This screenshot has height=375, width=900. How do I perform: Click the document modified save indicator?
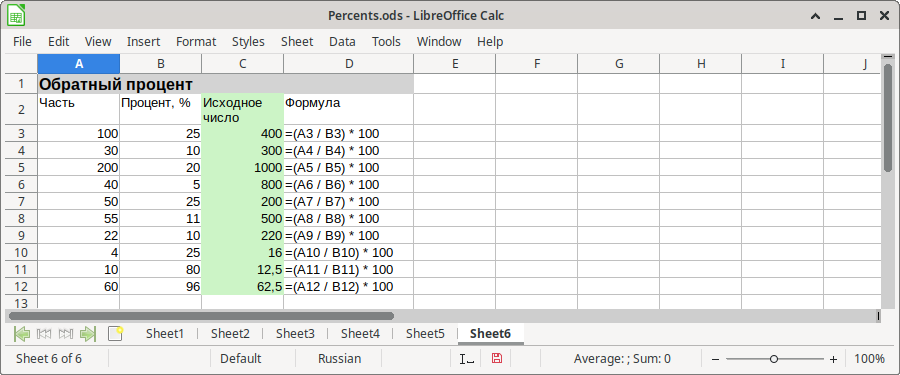coord(497,359)
